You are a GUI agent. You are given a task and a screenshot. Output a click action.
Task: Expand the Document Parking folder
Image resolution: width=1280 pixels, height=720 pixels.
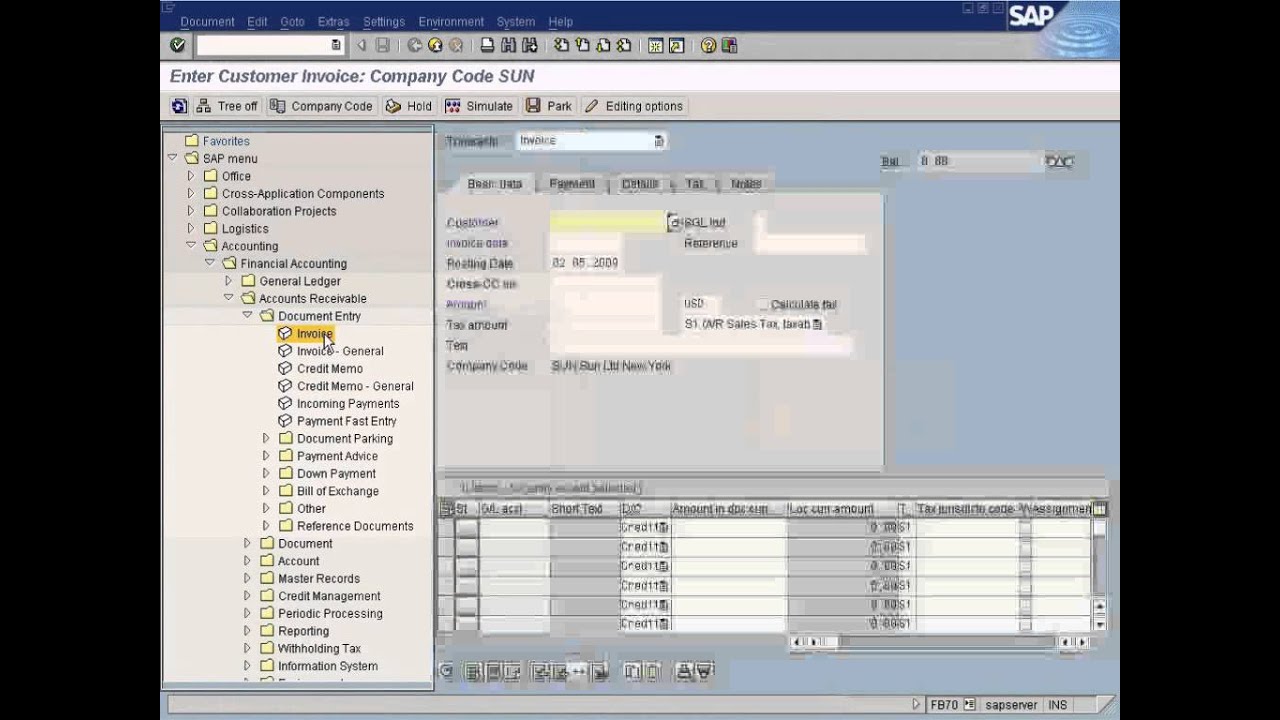pos(266,438)
